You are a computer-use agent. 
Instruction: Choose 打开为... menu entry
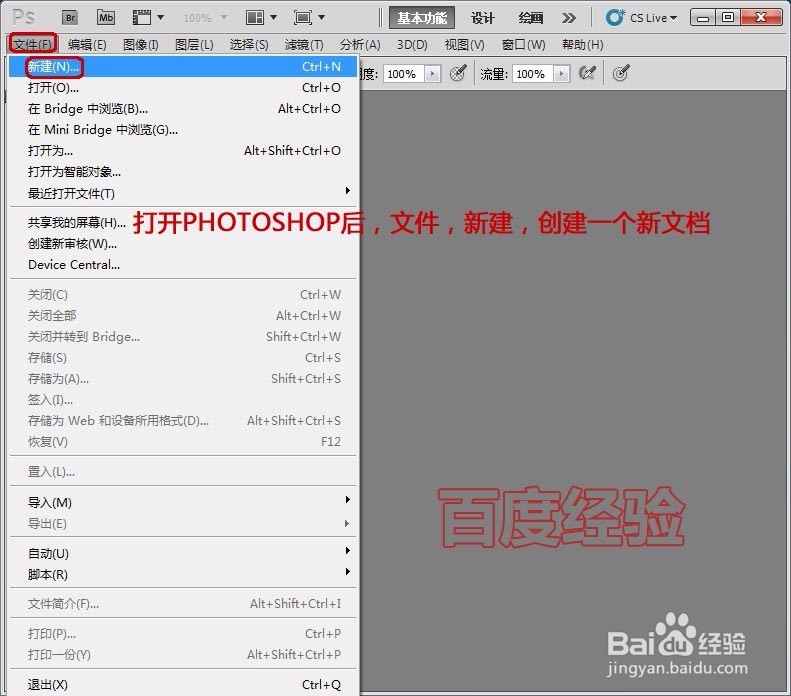pyautogui.click(x=184, y=150)
